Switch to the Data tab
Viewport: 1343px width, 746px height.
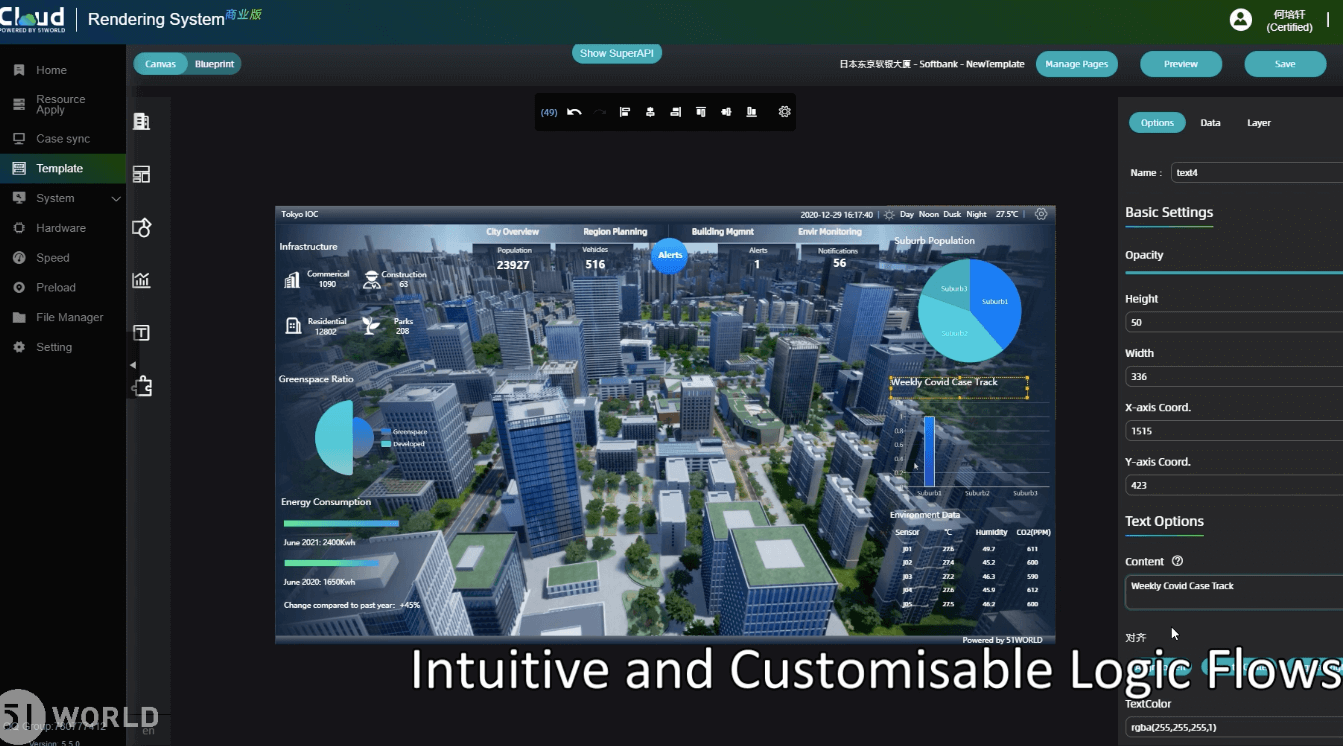pos(1210,123)
